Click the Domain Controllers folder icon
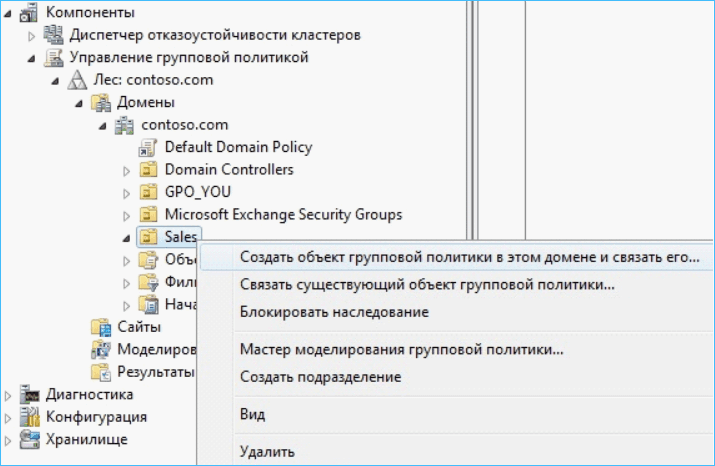 (x=149, y=170)
